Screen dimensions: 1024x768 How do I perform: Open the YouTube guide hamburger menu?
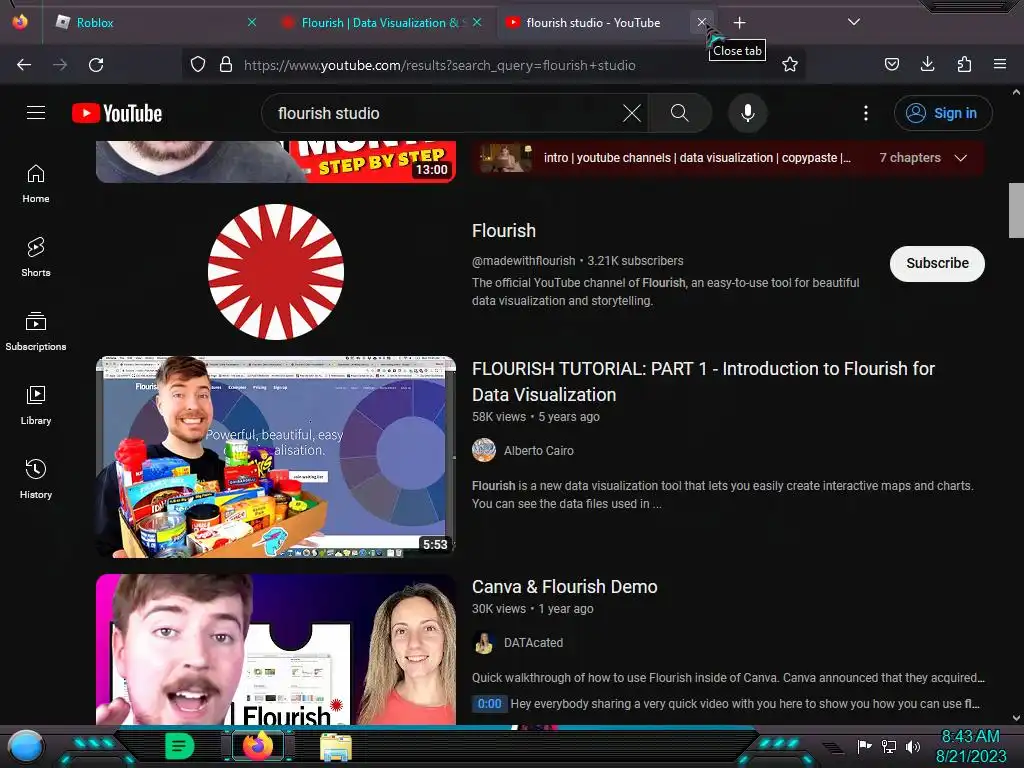pyautogui.click(x=36, y=113)
